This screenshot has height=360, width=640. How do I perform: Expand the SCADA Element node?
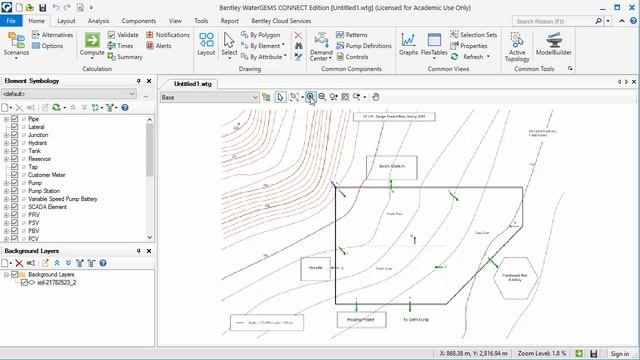[6, 207]
